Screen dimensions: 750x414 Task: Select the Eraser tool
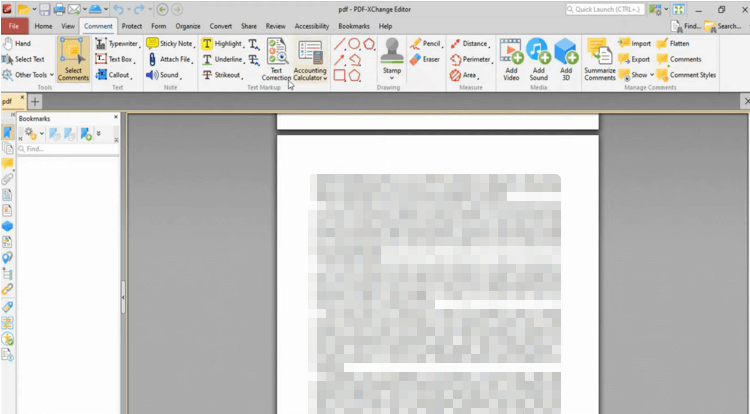click(425, 59)
